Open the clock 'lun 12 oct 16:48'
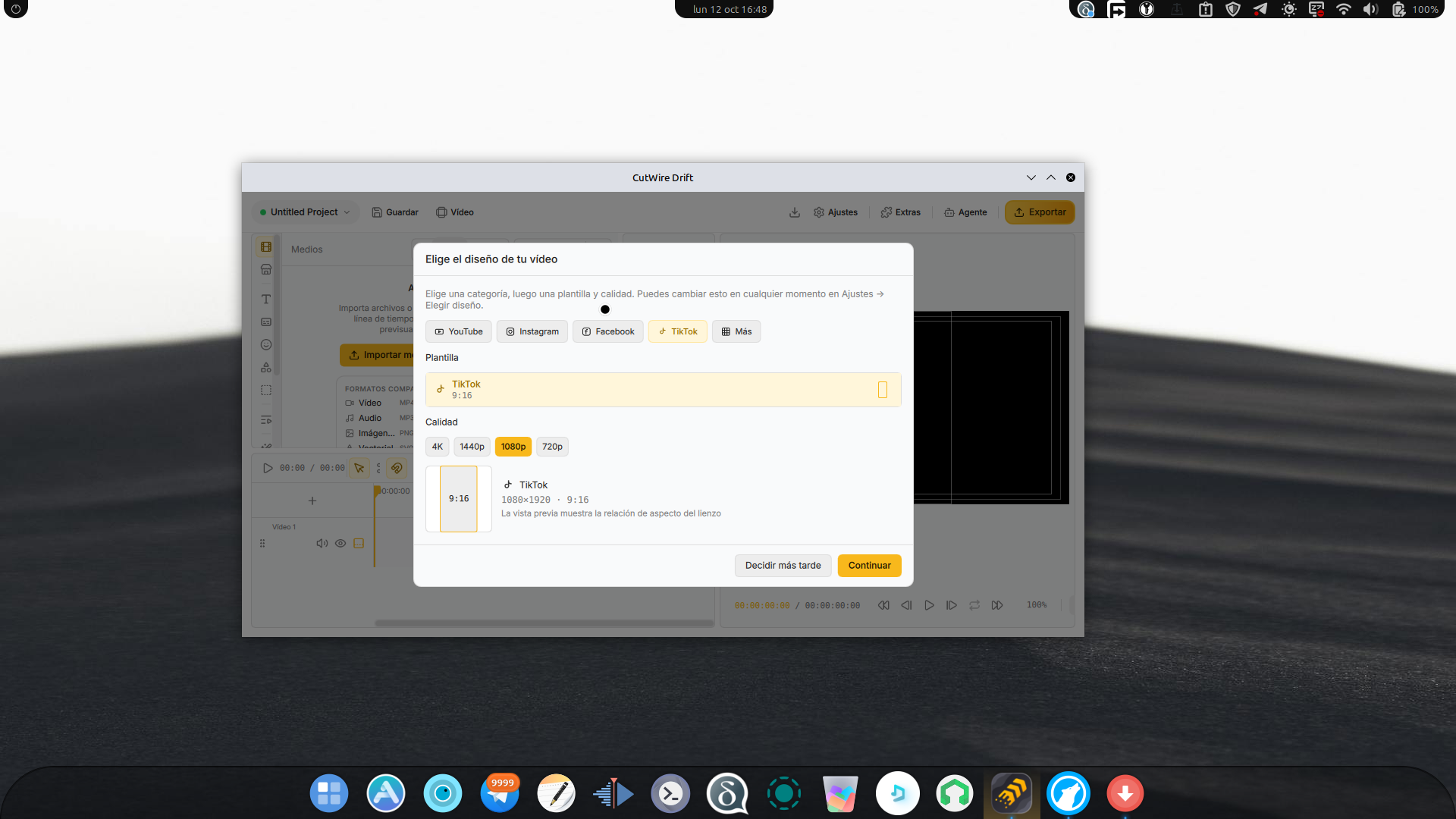The image size is (1456, 819). coord(730,9)
